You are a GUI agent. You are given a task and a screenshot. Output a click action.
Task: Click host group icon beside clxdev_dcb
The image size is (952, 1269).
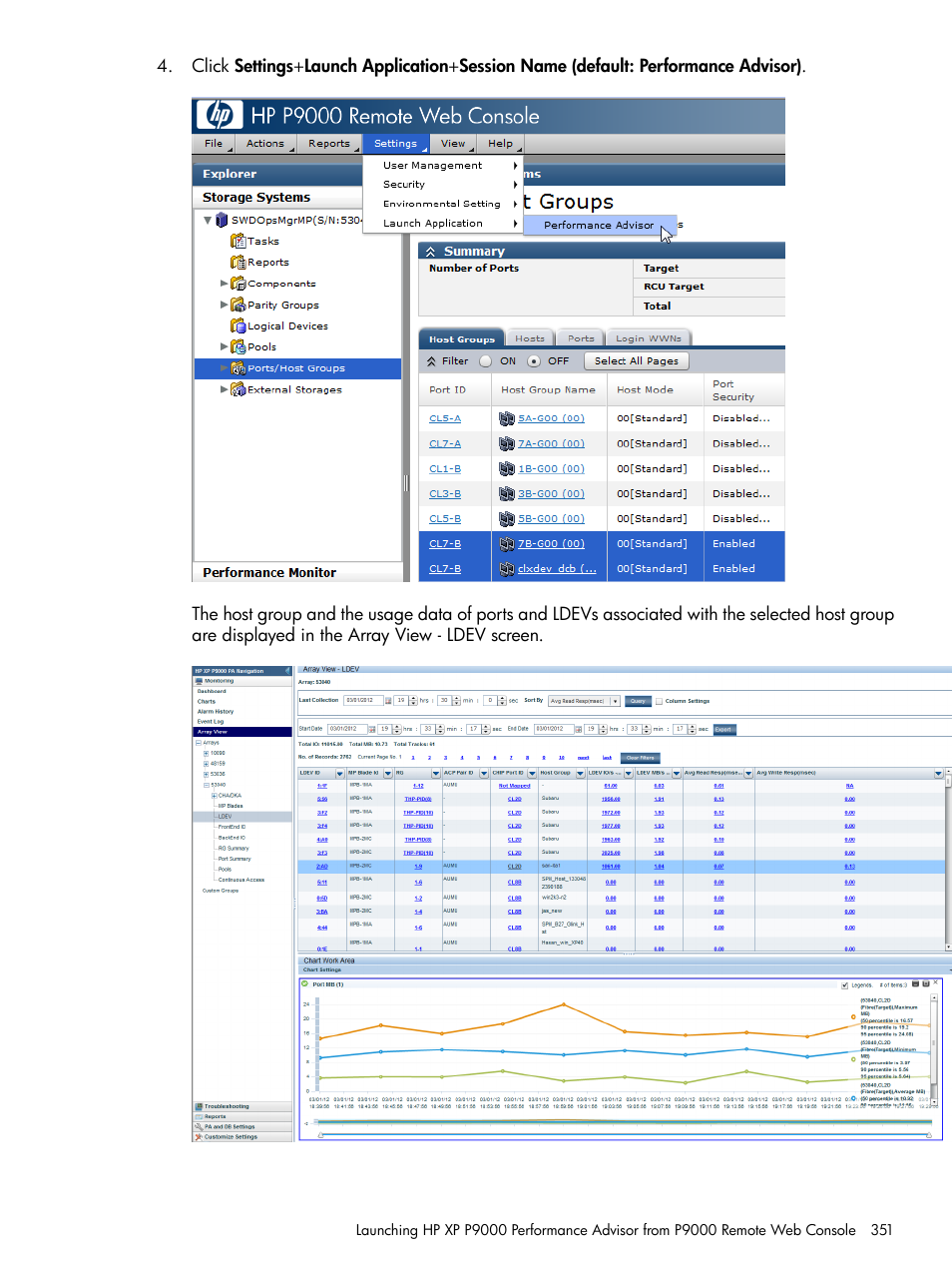(507, 569)
